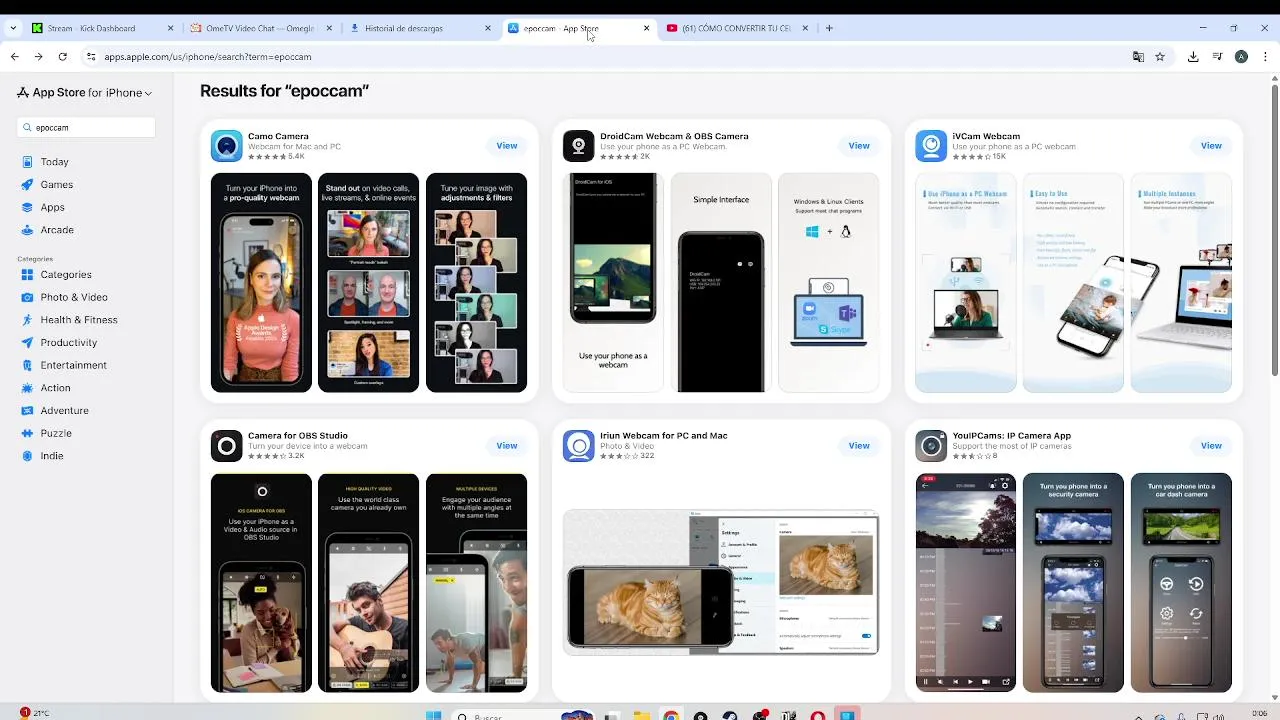This screenshot has width=1280, height=720.
Task: Click the Photo & Video camera icon
Action: (x=27, y=297)
